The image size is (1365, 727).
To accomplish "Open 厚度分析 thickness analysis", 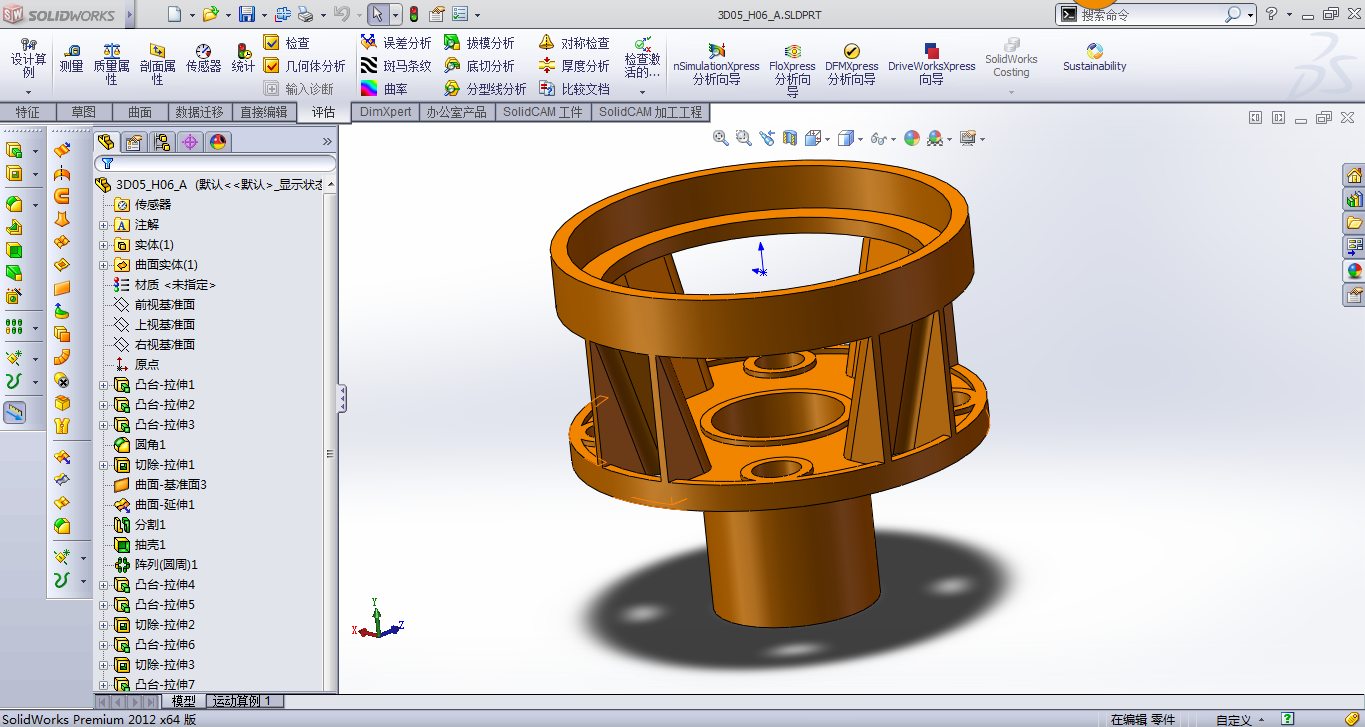I will [574, 66].
